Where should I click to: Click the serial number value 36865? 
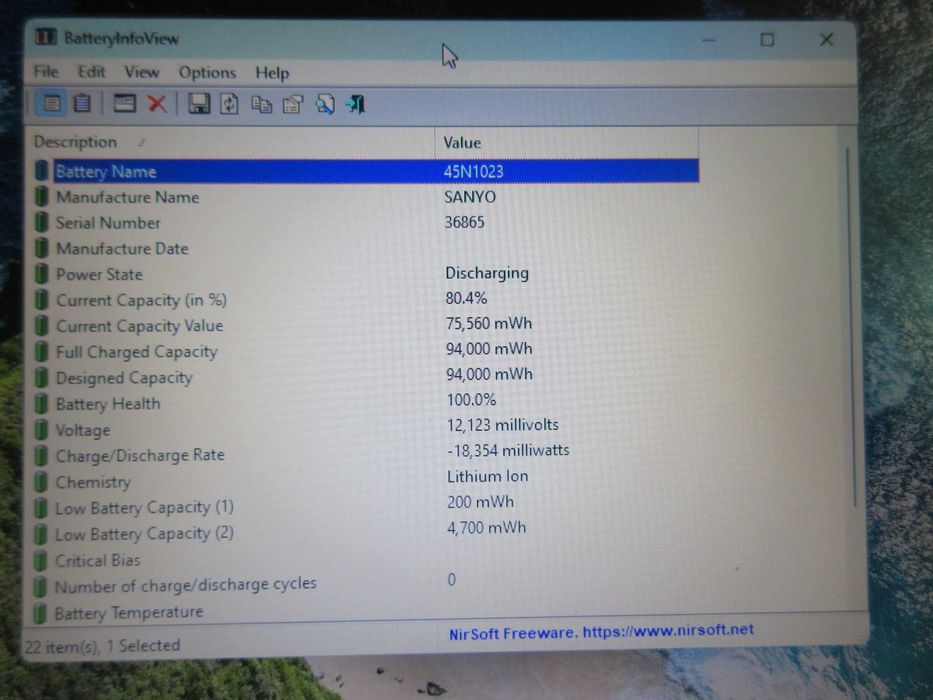(465, 222)
